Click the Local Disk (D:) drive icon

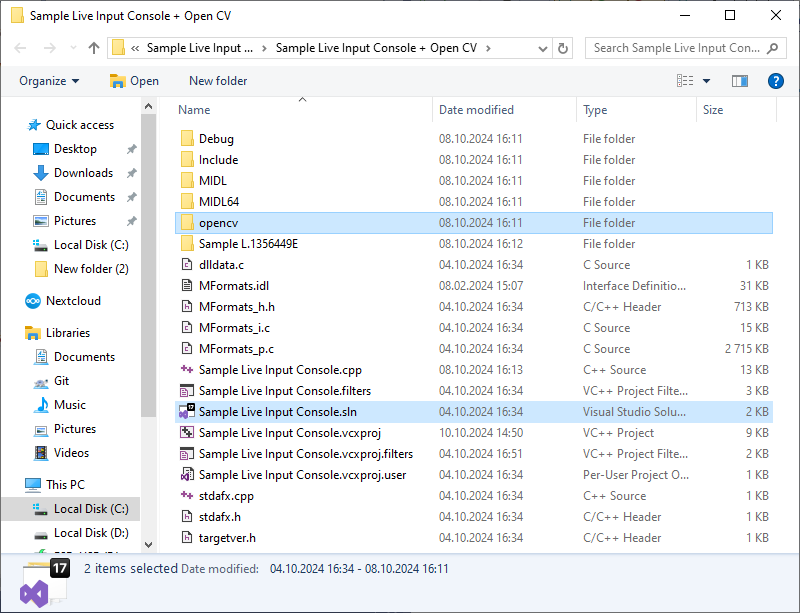pos(40,534)
